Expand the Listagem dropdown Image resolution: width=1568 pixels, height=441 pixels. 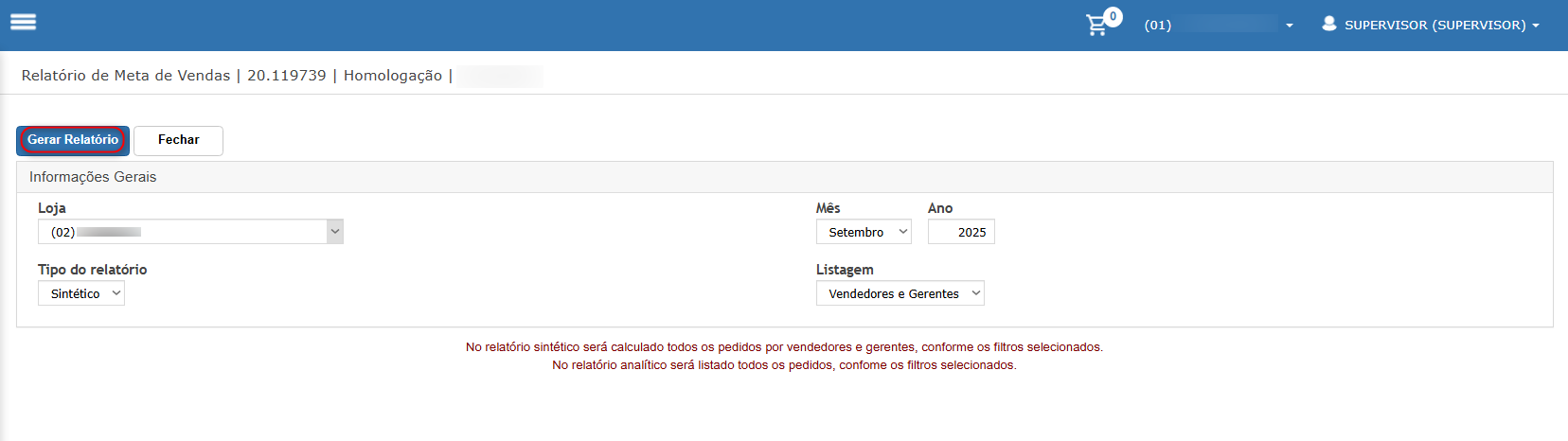pyautogui.click(x=900, y=293)
